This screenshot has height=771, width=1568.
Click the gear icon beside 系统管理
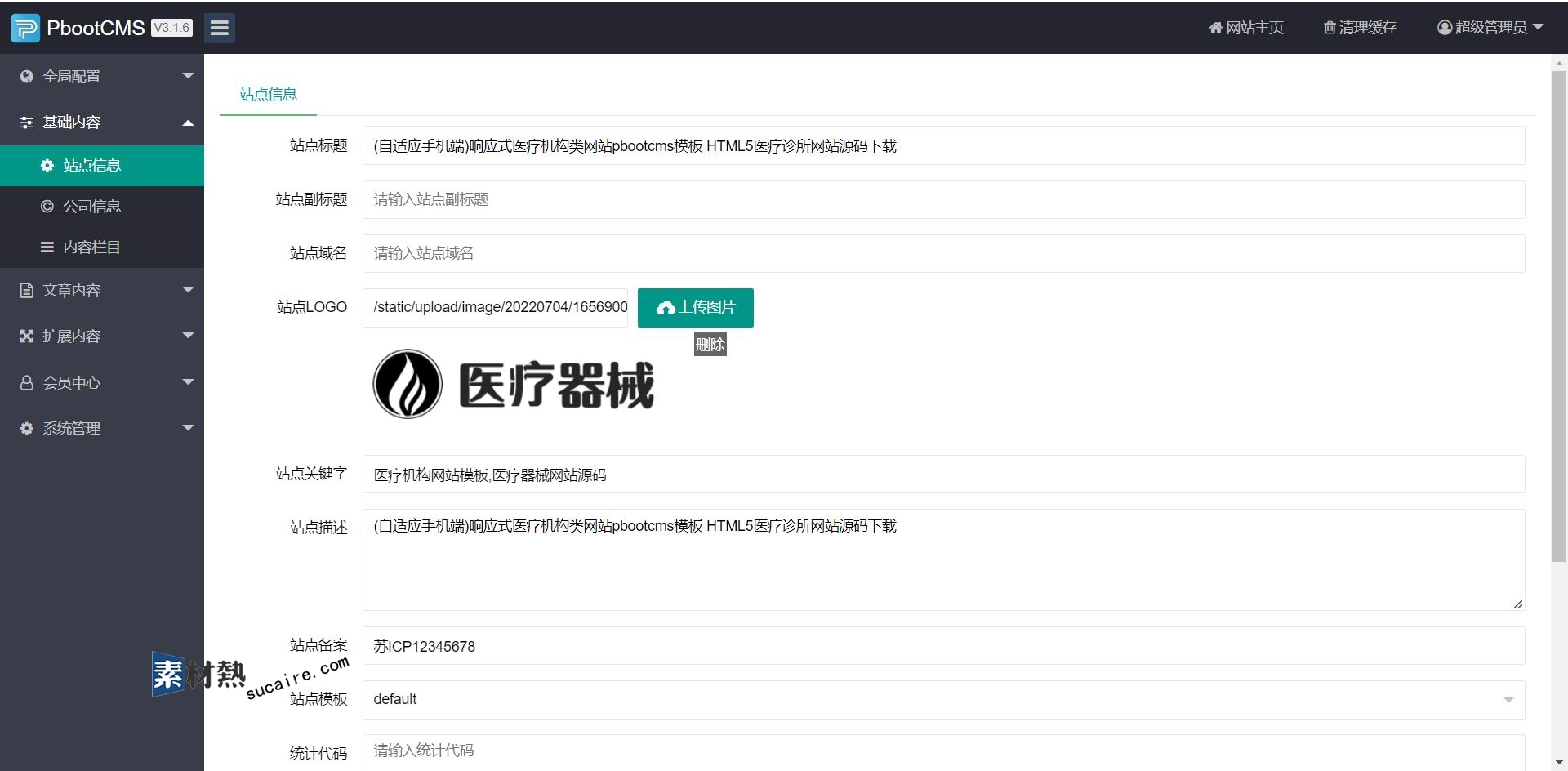point(27,429)
